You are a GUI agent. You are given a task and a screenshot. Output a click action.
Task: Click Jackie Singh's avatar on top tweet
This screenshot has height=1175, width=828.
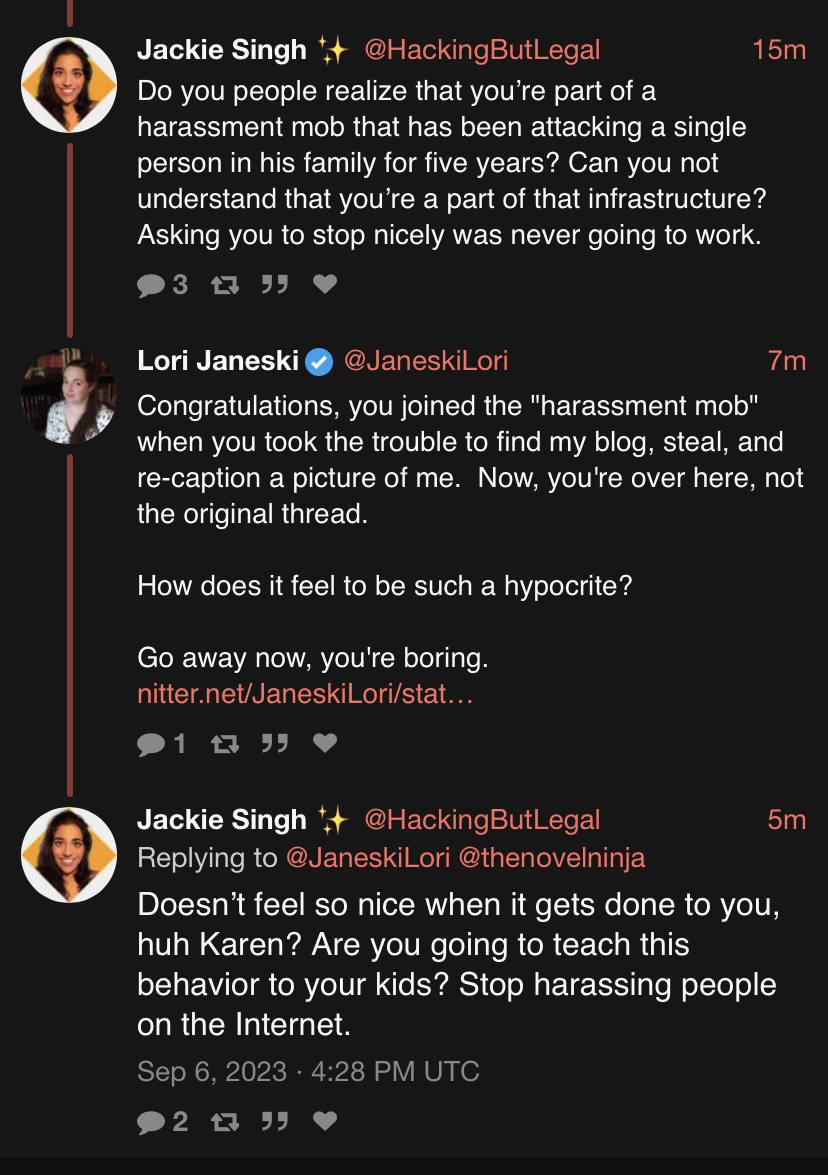(69, 85)
